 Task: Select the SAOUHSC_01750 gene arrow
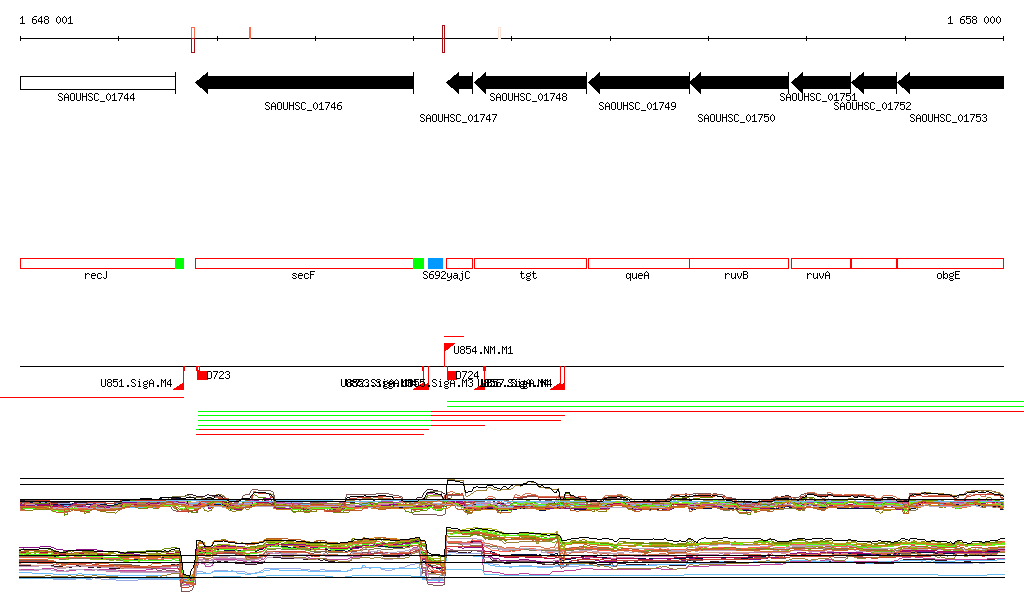(739, 83)
